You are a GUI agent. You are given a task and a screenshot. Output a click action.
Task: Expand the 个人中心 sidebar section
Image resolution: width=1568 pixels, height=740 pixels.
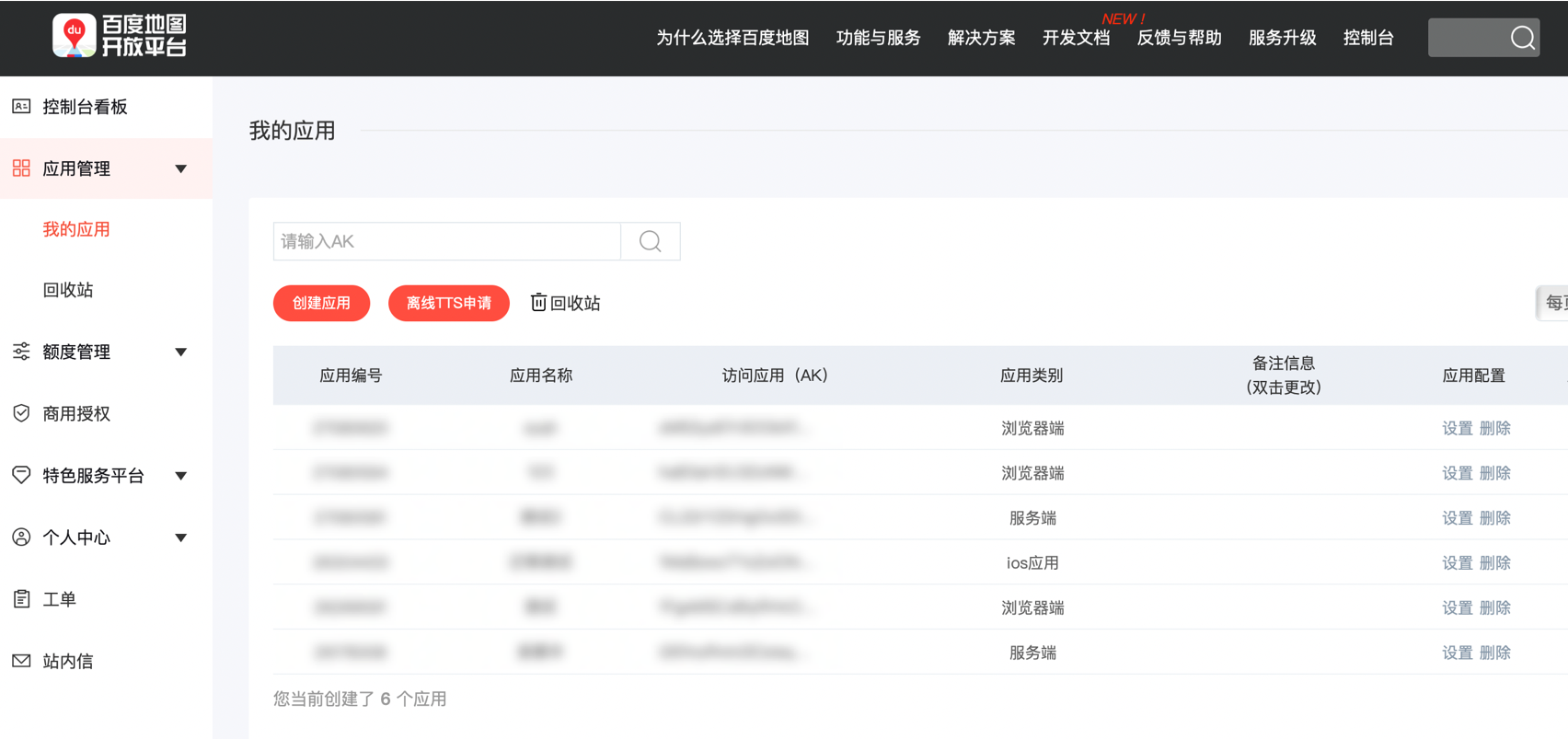(180, 538)
